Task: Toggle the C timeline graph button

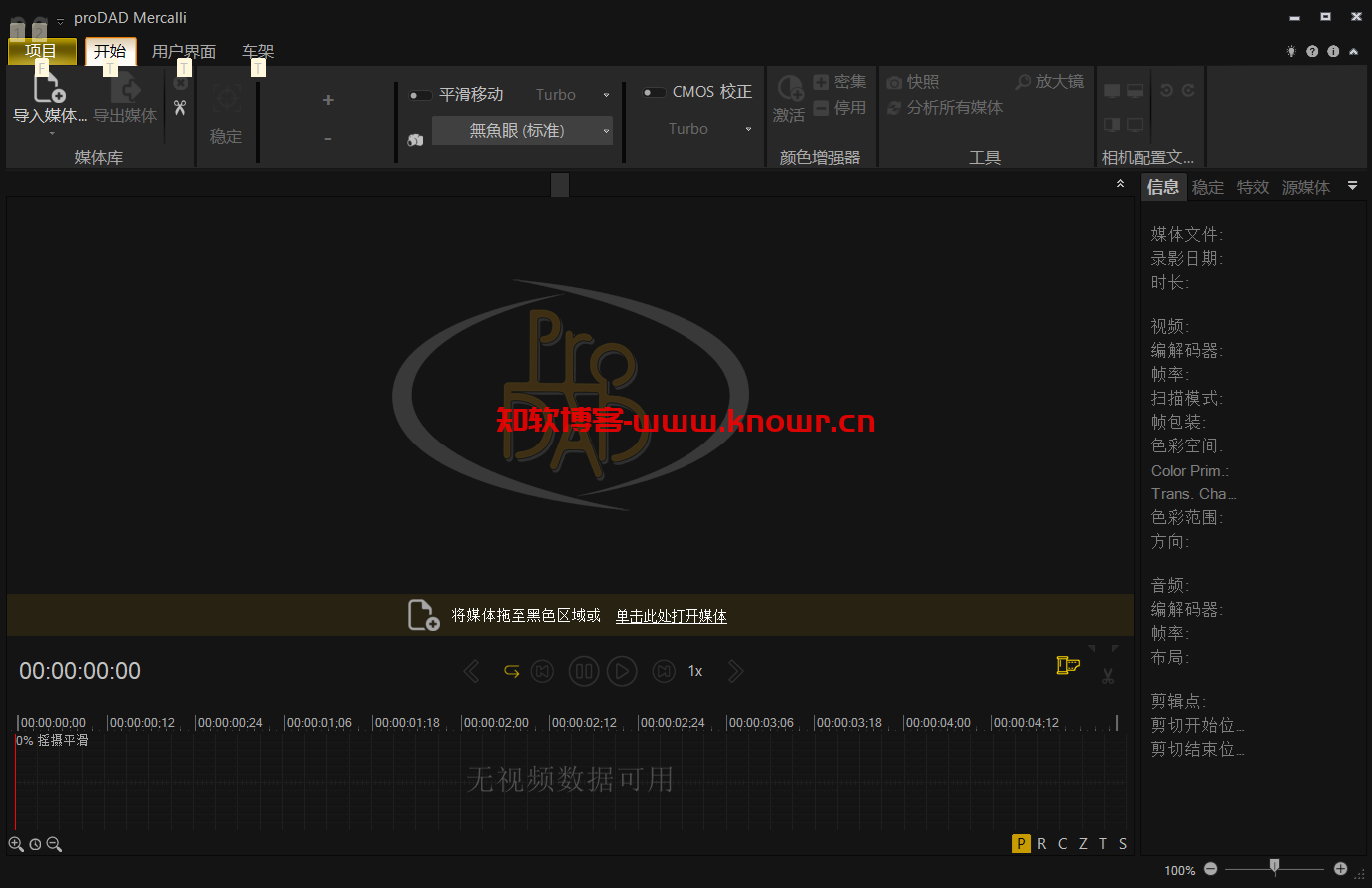Action: (x=1063, y=843)
